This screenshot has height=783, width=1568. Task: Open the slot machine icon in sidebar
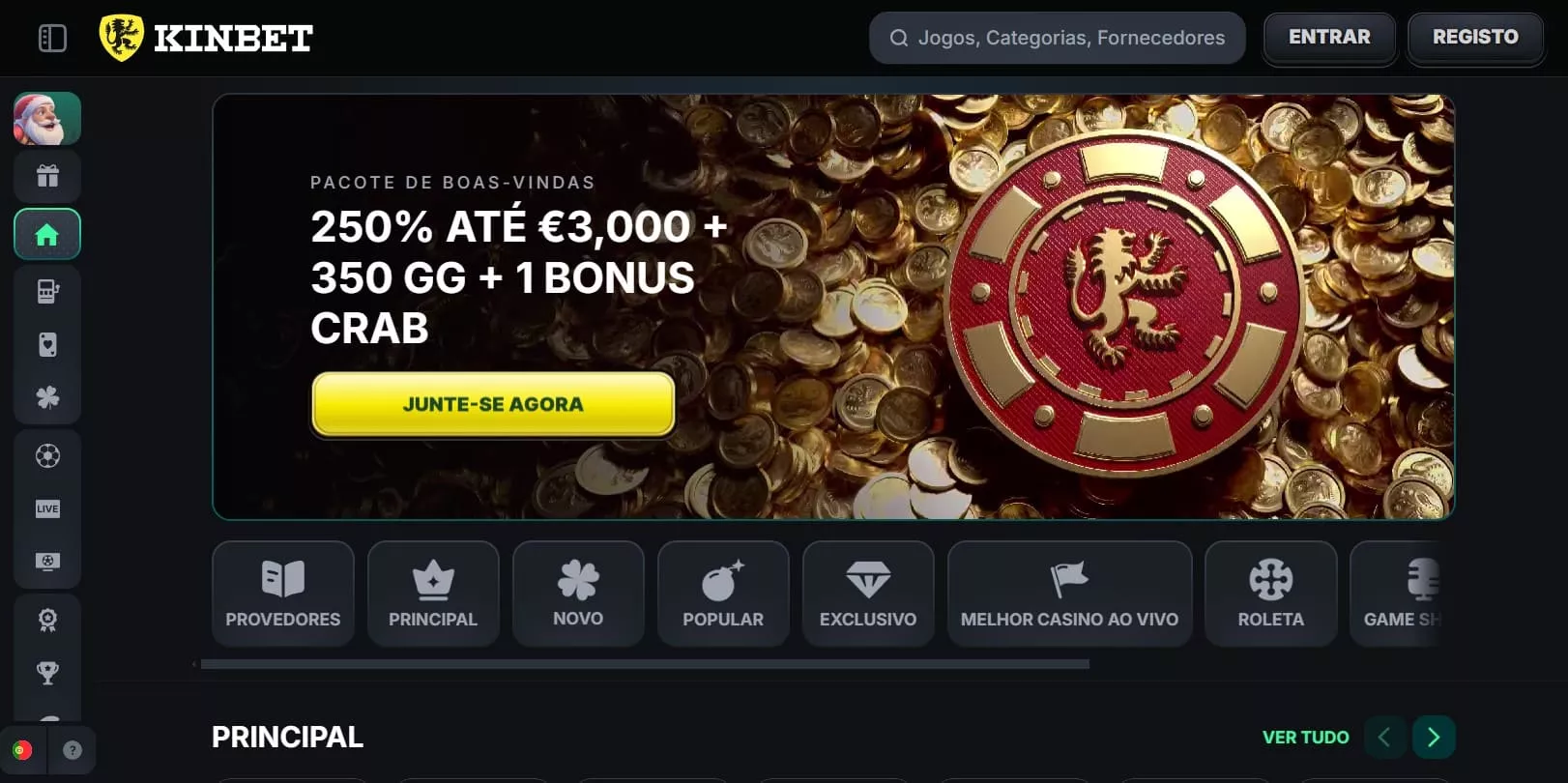[47, 291]
